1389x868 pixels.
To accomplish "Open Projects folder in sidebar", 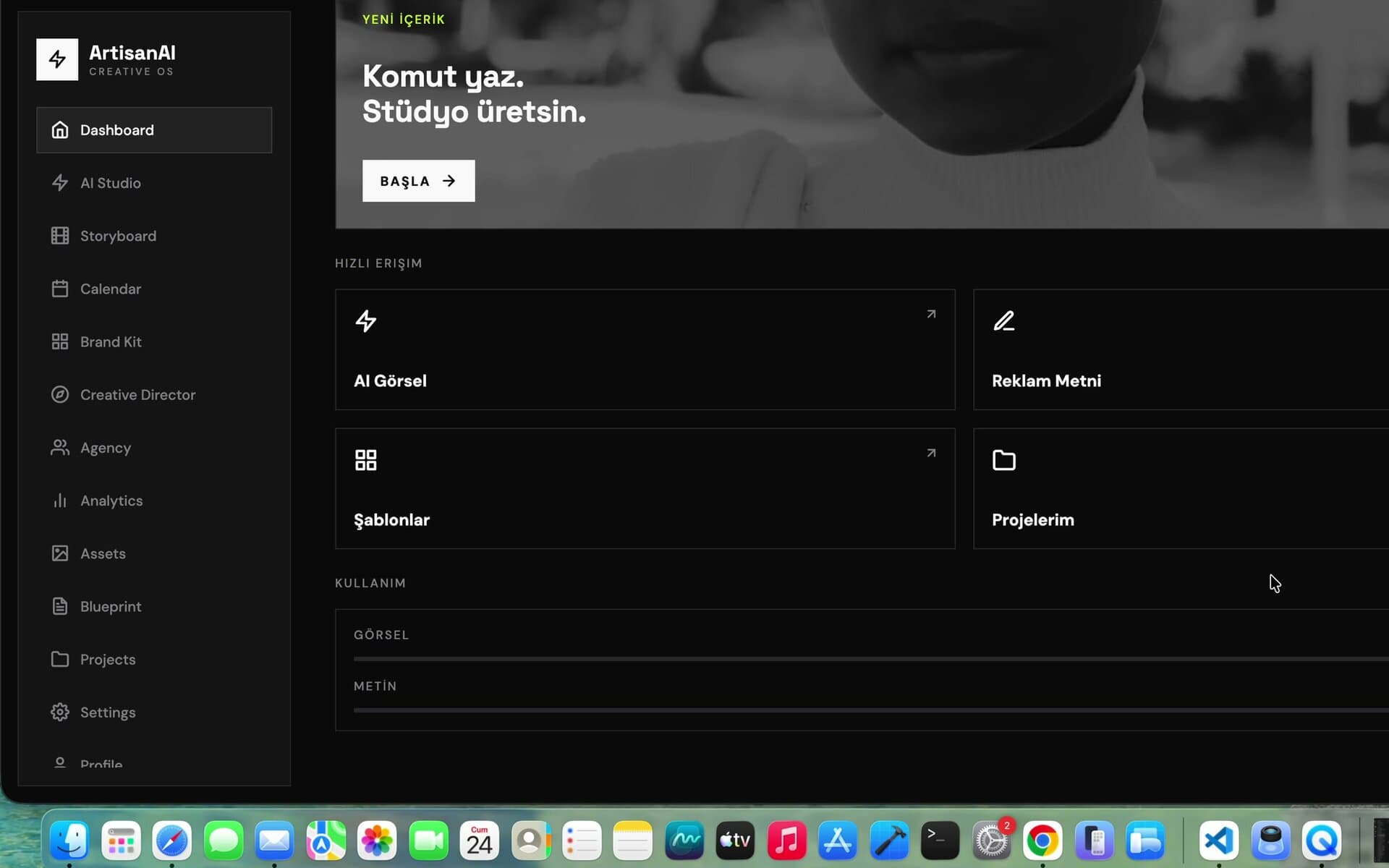I will tap(154, 659).
